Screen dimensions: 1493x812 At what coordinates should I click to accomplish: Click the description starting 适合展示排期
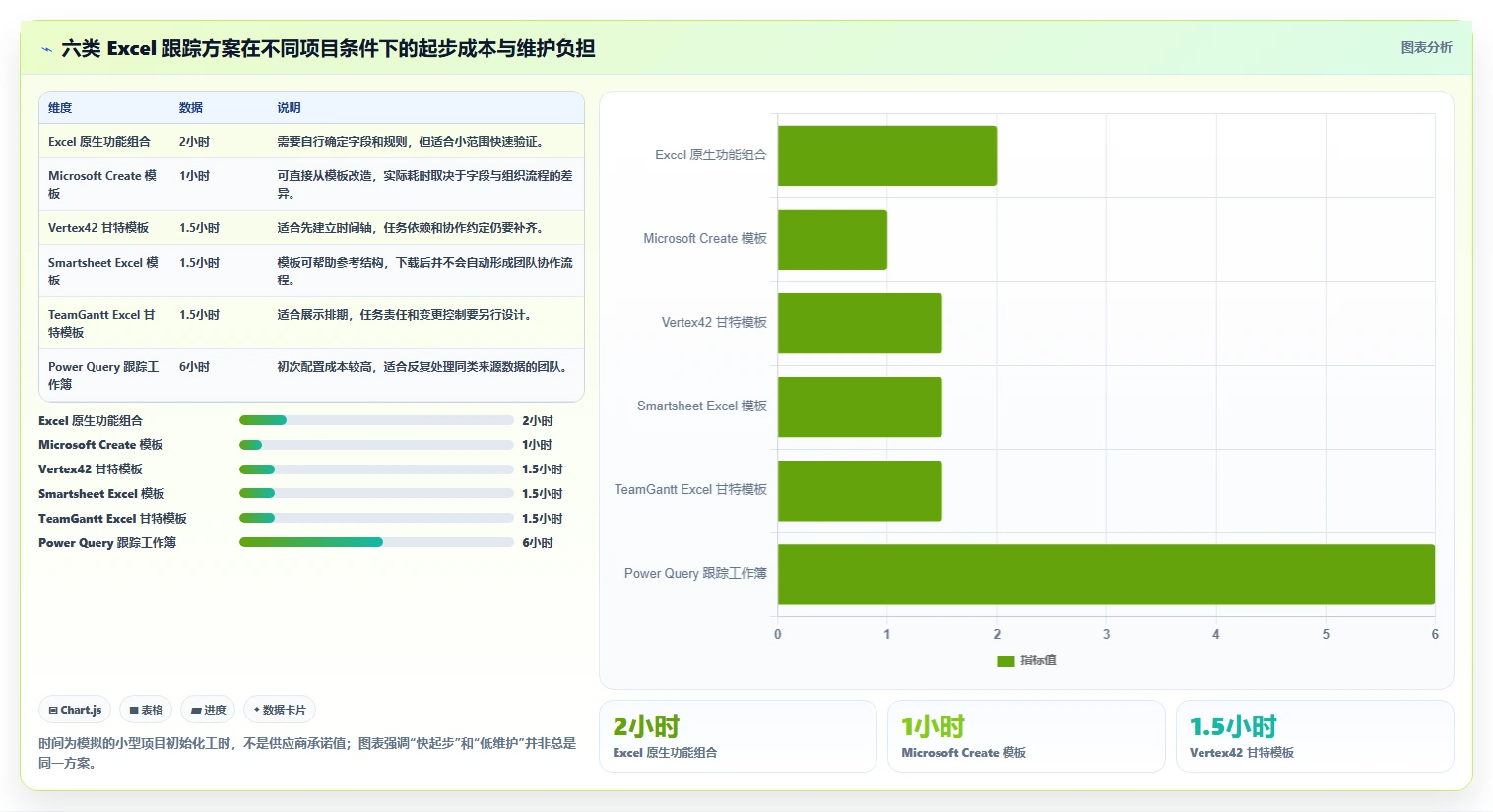coord(406,315)
